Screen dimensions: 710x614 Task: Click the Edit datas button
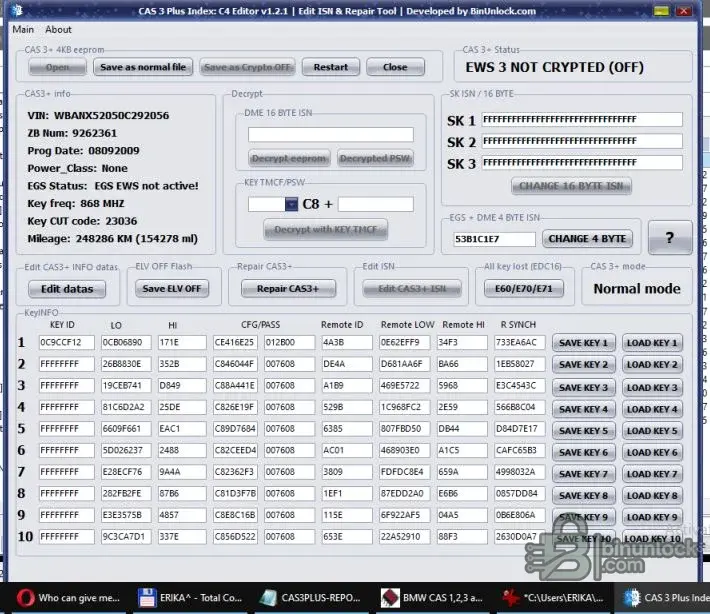click(x=67, y=289)
